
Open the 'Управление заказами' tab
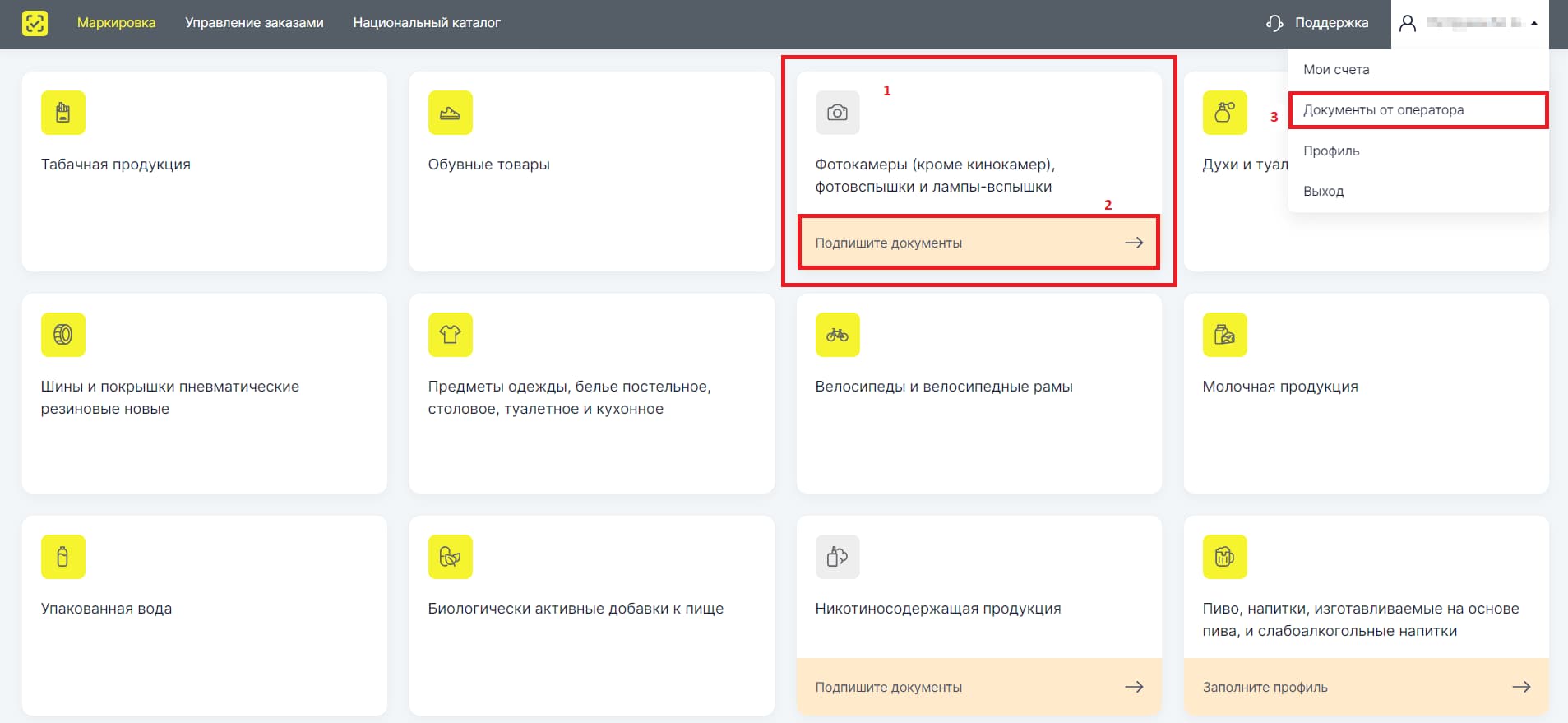point(254,23)
